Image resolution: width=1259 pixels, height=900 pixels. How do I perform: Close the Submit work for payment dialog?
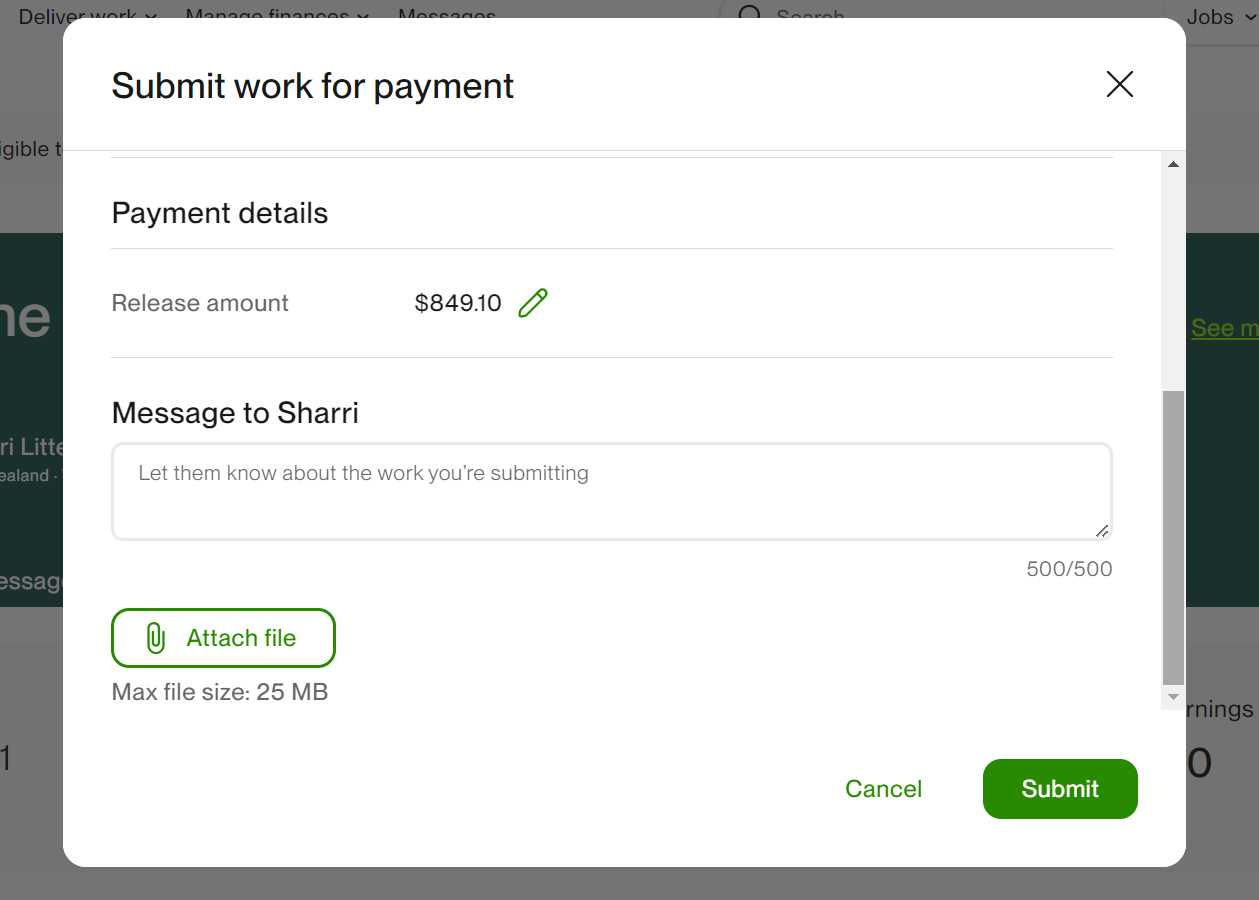1120,85
